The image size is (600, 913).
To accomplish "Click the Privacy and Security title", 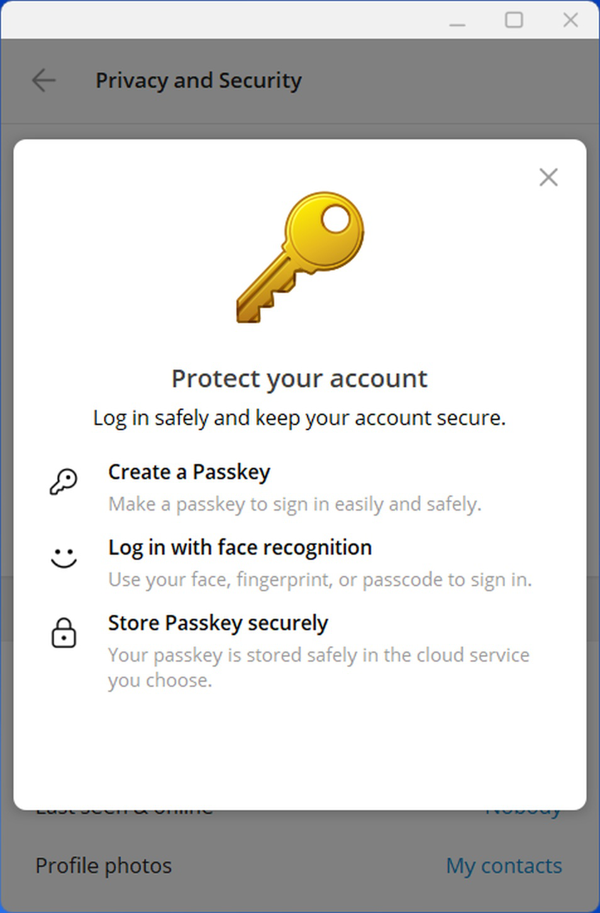I will click(198, 81).
